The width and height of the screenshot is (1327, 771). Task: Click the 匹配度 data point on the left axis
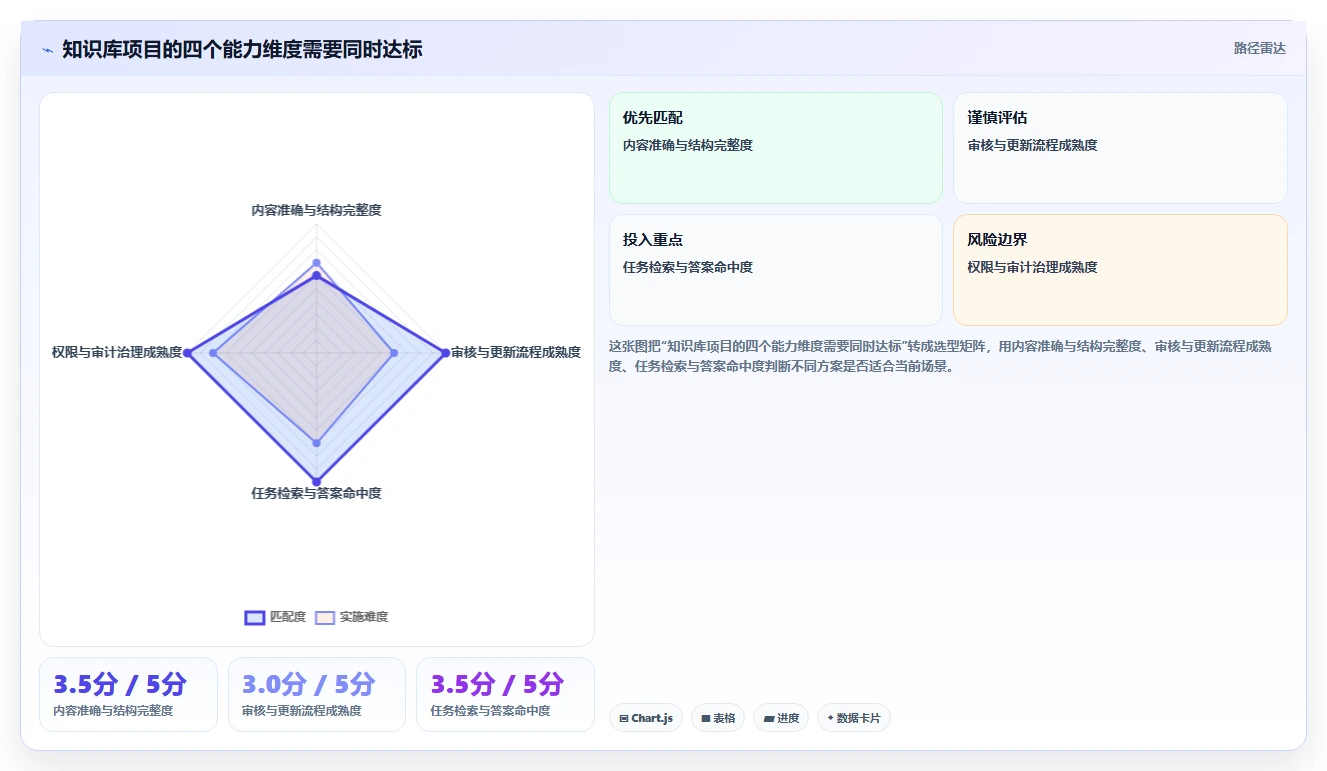tap(187, 352)
